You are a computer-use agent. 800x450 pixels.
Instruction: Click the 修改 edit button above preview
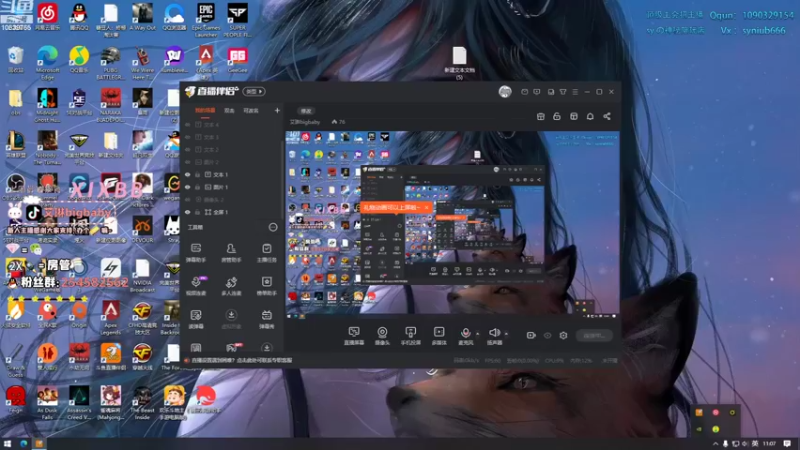click(306, 111)
